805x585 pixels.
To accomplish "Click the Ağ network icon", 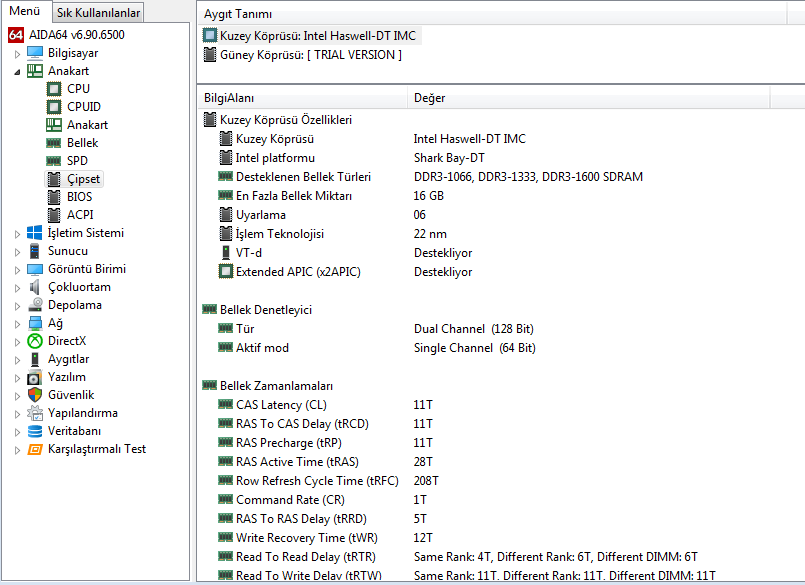I will (35, 323).
